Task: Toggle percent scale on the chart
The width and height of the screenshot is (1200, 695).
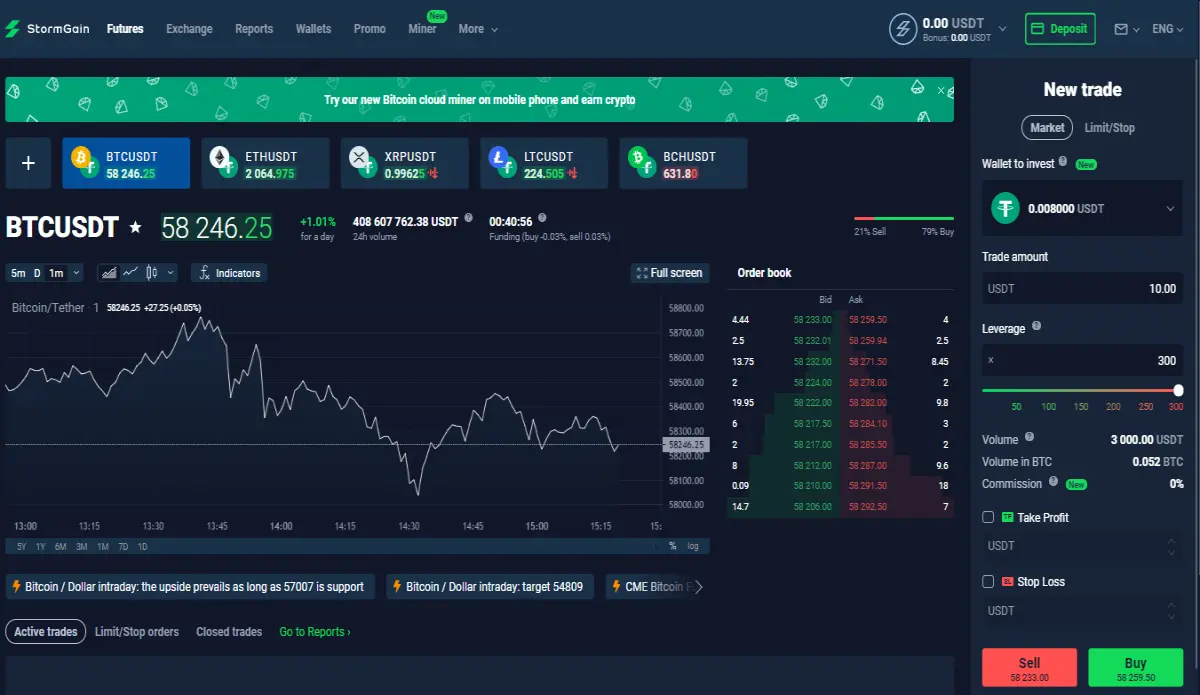Action: (x=672, y=546)
